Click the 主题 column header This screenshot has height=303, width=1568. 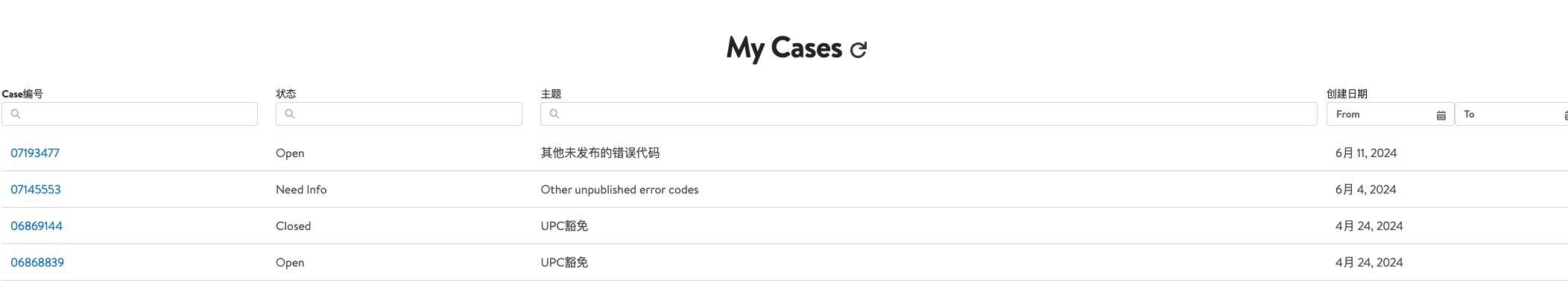coord(551,94)
